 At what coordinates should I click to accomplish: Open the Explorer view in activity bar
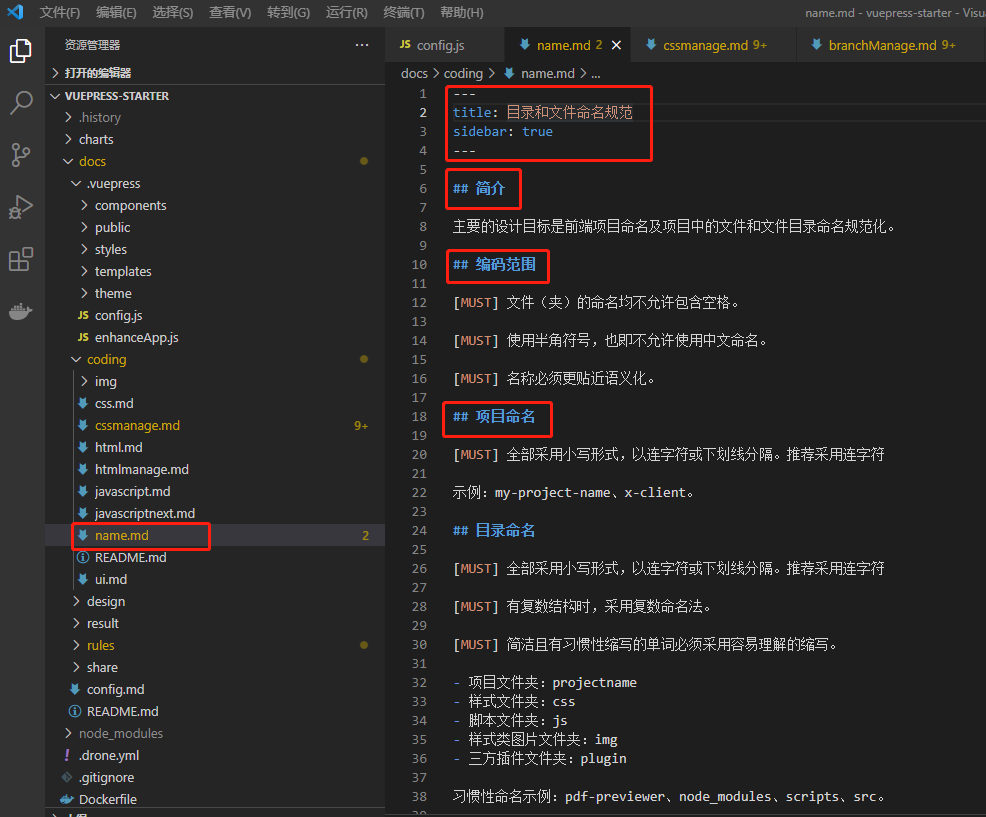point(21,51)
